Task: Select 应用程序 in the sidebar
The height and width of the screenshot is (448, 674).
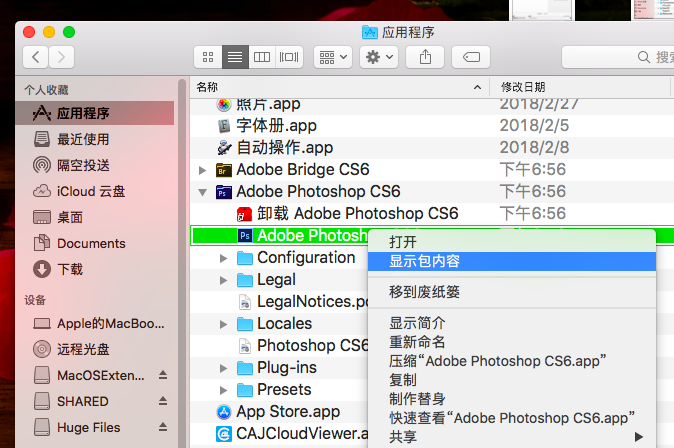Action: point(95,113)
